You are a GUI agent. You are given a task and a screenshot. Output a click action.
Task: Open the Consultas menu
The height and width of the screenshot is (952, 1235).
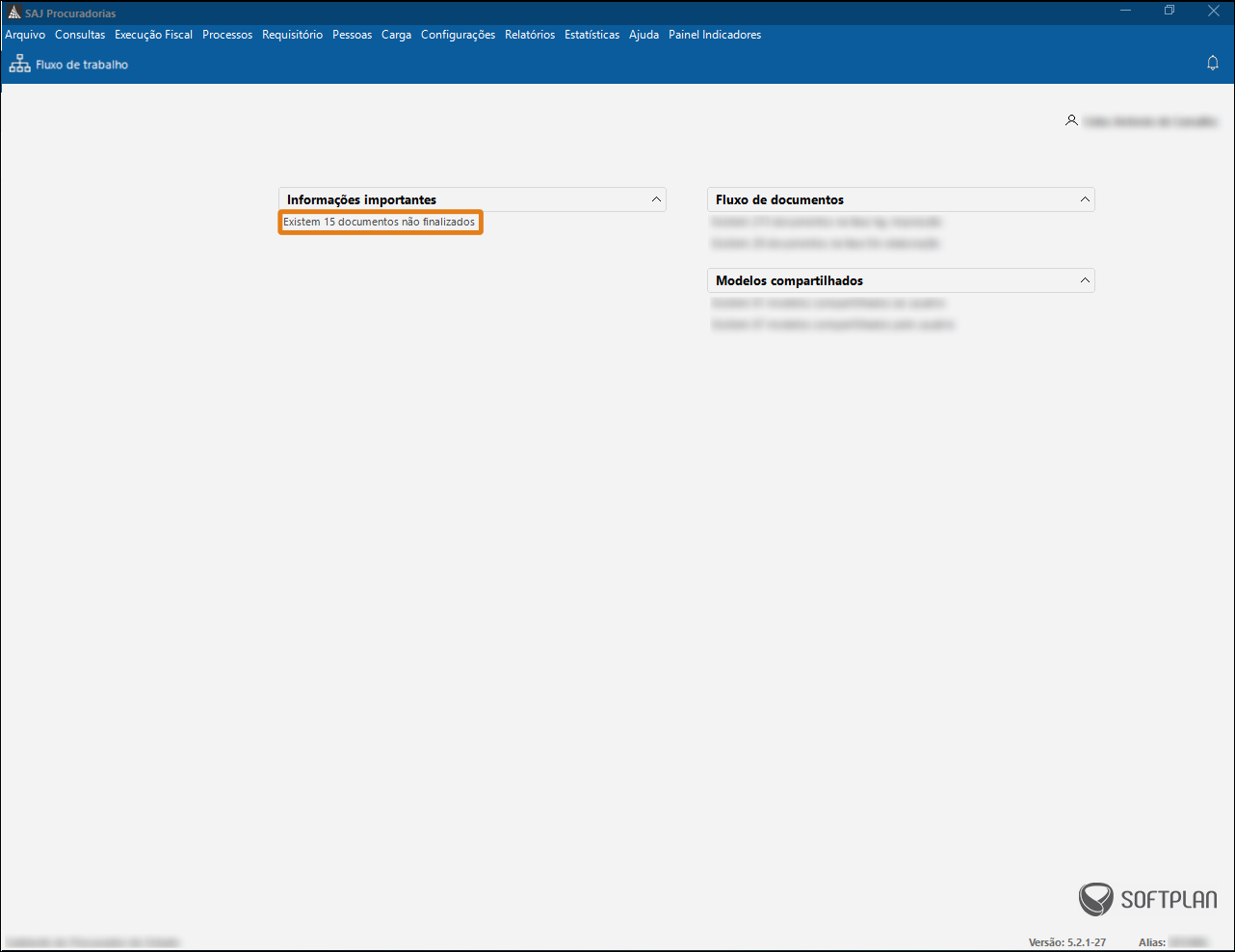(80, 35)
